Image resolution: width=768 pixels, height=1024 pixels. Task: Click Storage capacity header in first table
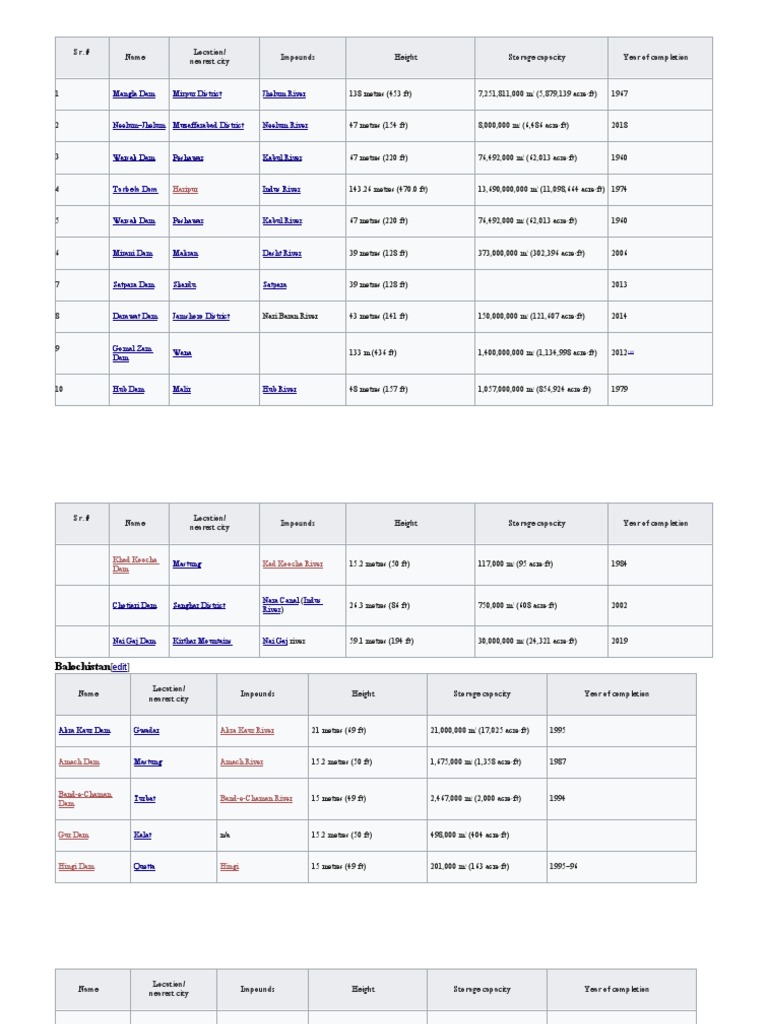click(x=537, y=57)
